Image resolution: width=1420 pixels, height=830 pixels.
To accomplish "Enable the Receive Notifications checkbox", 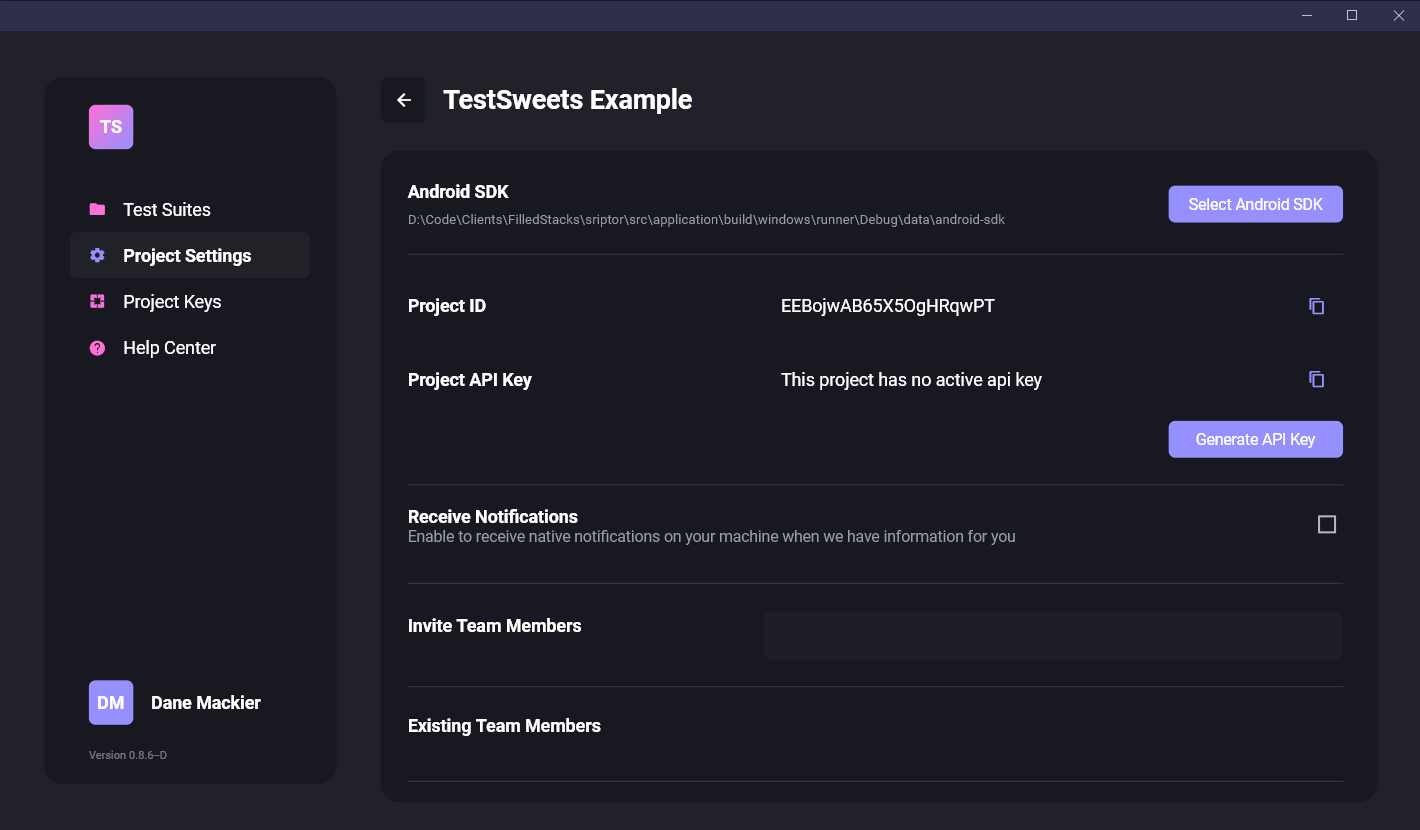I will click(x=1326, y=524).
